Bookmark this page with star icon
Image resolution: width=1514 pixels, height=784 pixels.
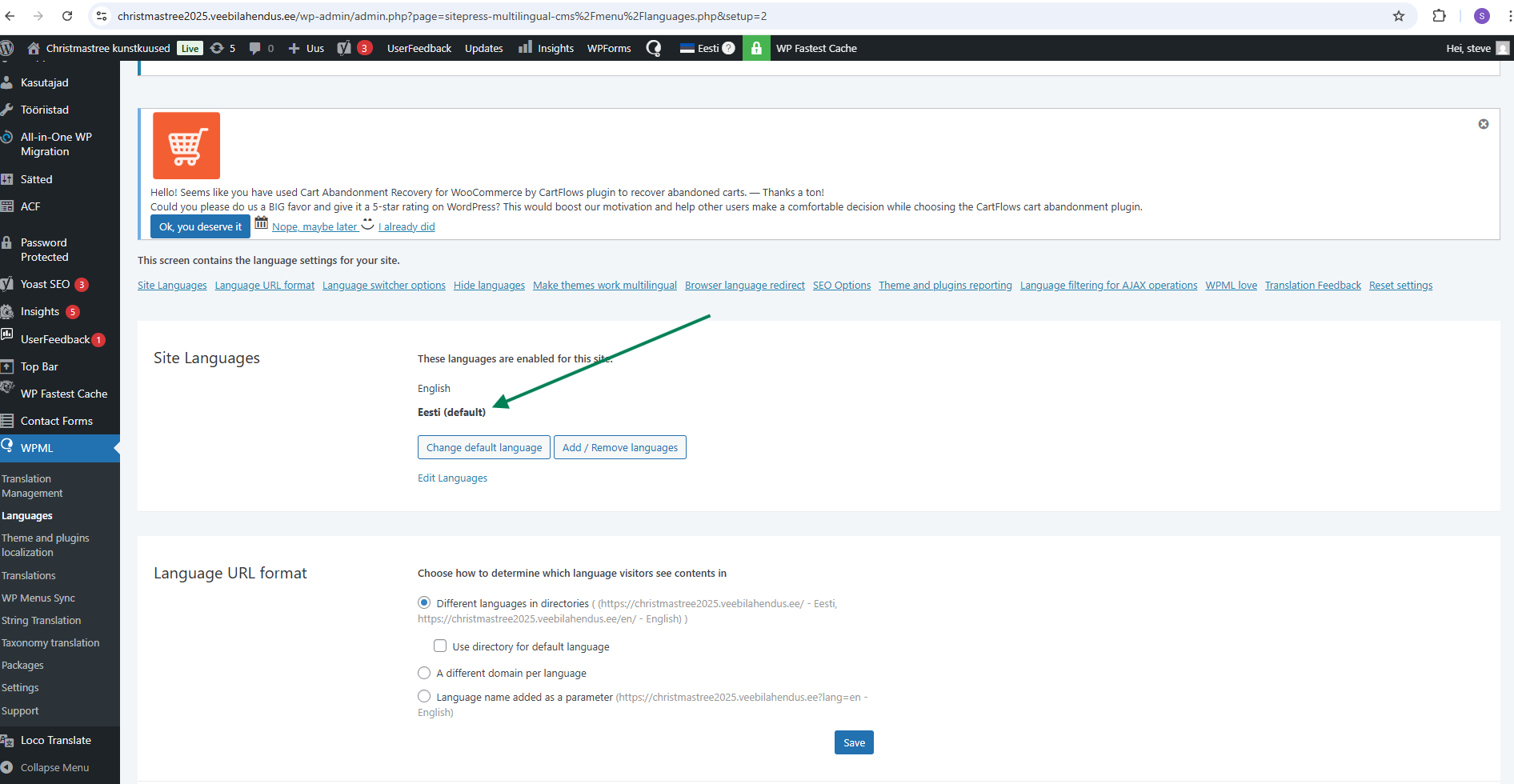[x=1398, y=16]
